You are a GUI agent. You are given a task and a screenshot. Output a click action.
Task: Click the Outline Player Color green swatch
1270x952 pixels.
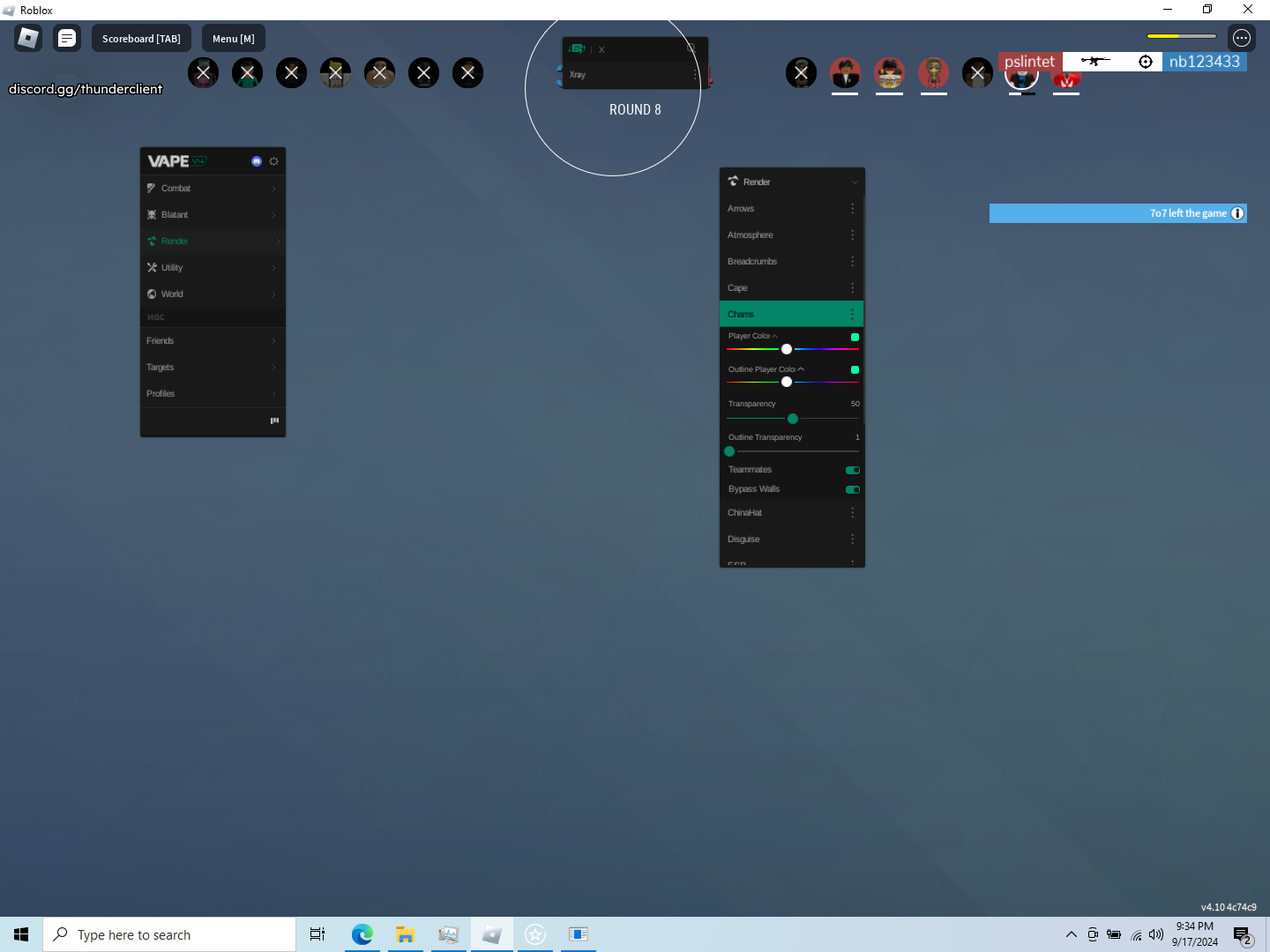click(x=855, y=369)
